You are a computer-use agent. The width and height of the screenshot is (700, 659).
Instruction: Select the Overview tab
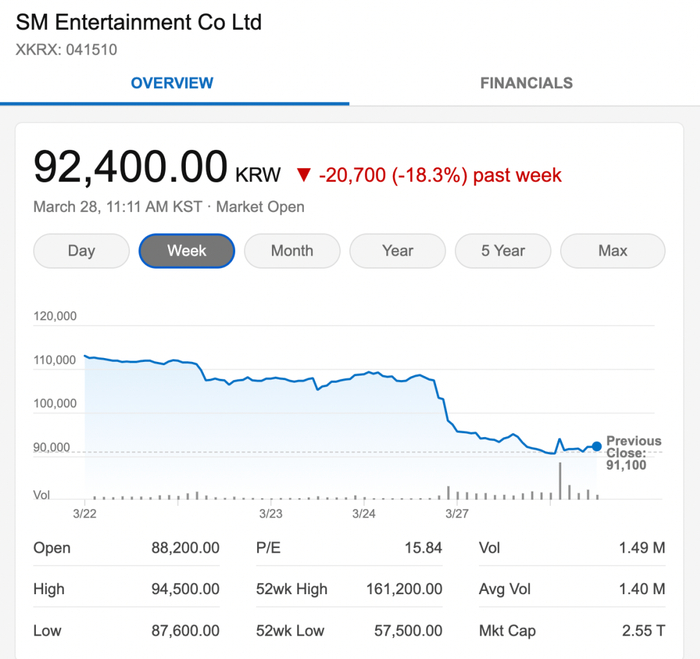[x=172, y=83]
